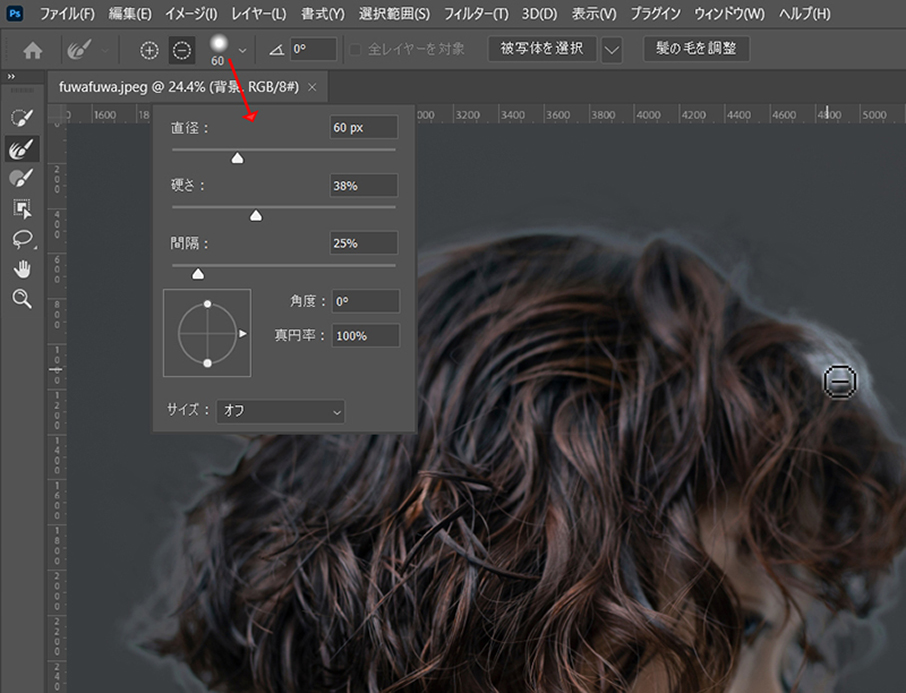Select the Lasso tool

pos(22,239)
